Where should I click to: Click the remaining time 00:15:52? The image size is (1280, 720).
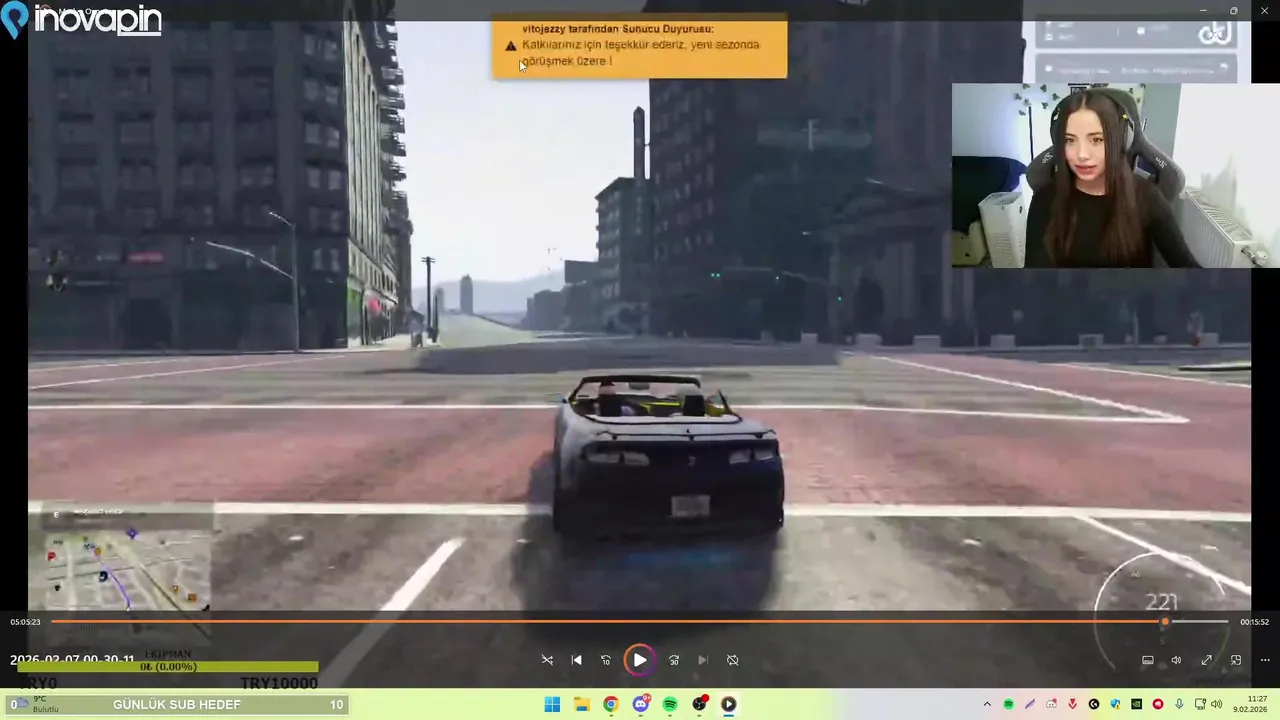(1254, 622)
